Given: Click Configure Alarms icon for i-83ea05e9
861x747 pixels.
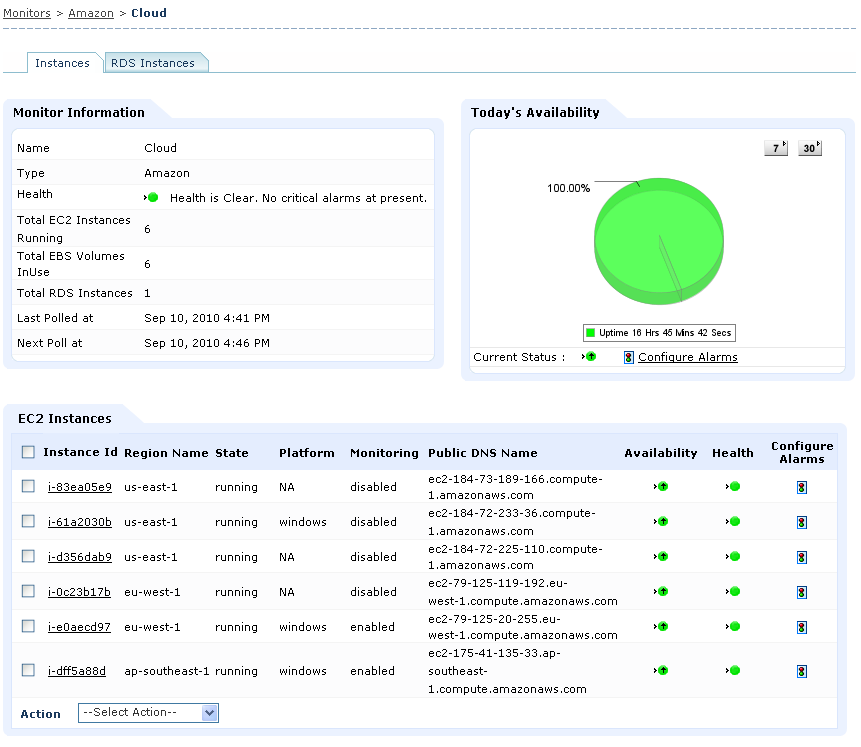Looking at the screenshot, I should [802, 487].
